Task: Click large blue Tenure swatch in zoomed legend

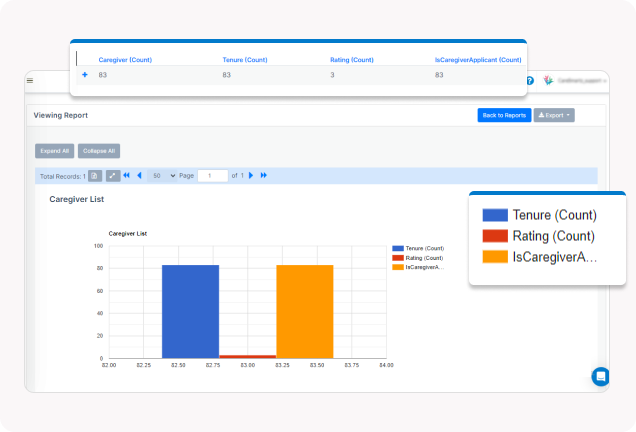Action: click(x=495, y=215)
